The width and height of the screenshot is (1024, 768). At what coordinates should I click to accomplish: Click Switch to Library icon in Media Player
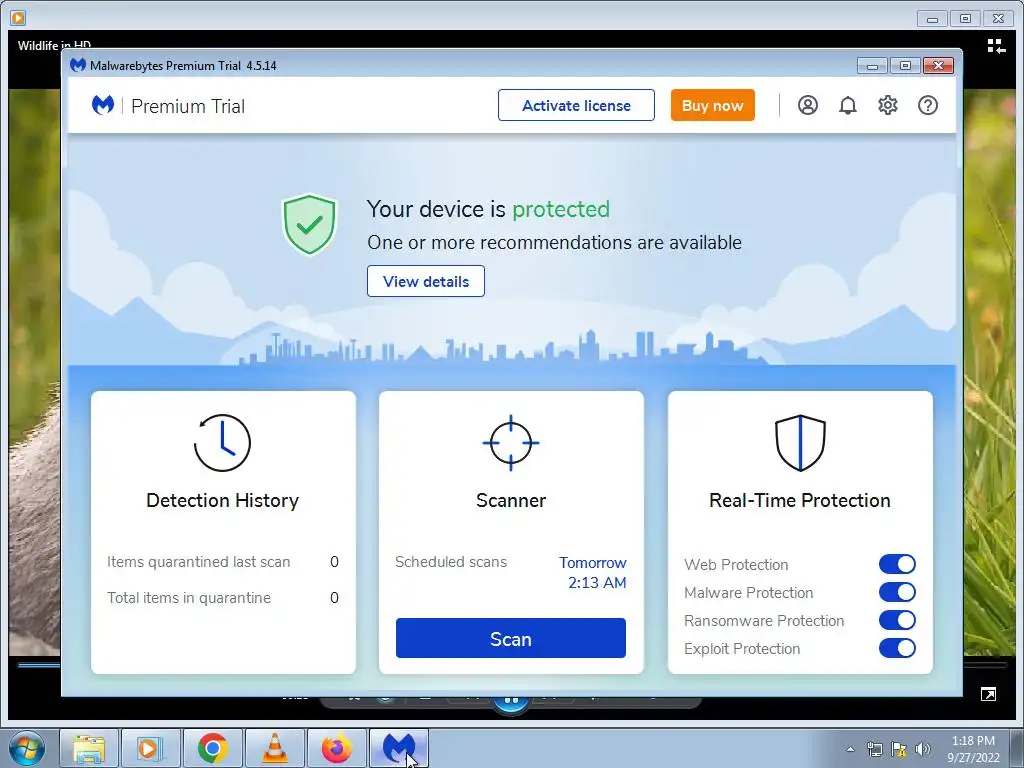[995, 46]
